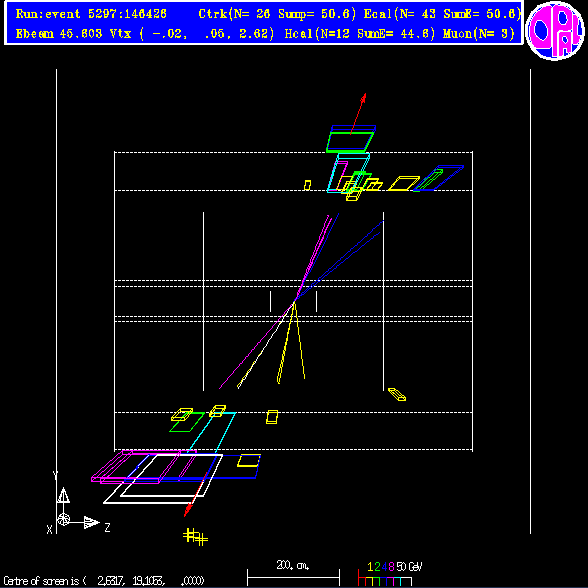Click the OPAL logo in the corner
The image size is (588, 588).
click(x=555, y=30)
